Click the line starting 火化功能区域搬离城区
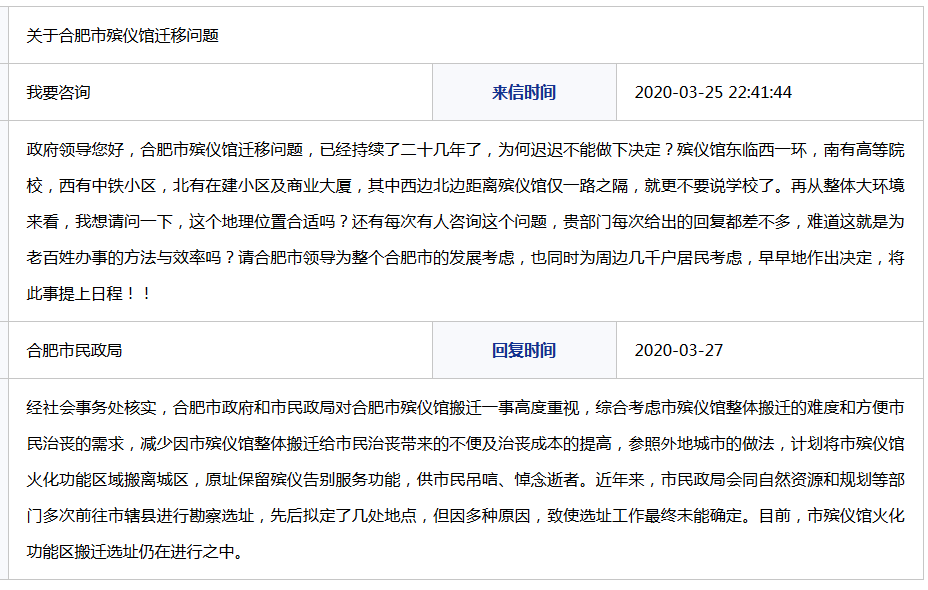 click(465, 480)
